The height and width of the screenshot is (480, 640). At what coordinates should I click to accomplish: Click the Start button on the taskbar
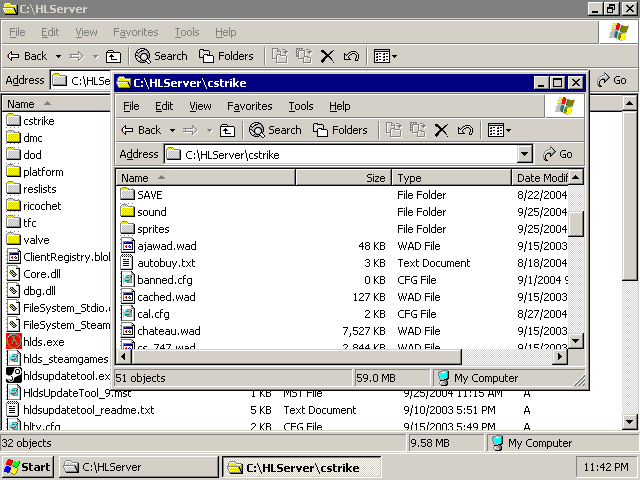(x=28, y=467)
